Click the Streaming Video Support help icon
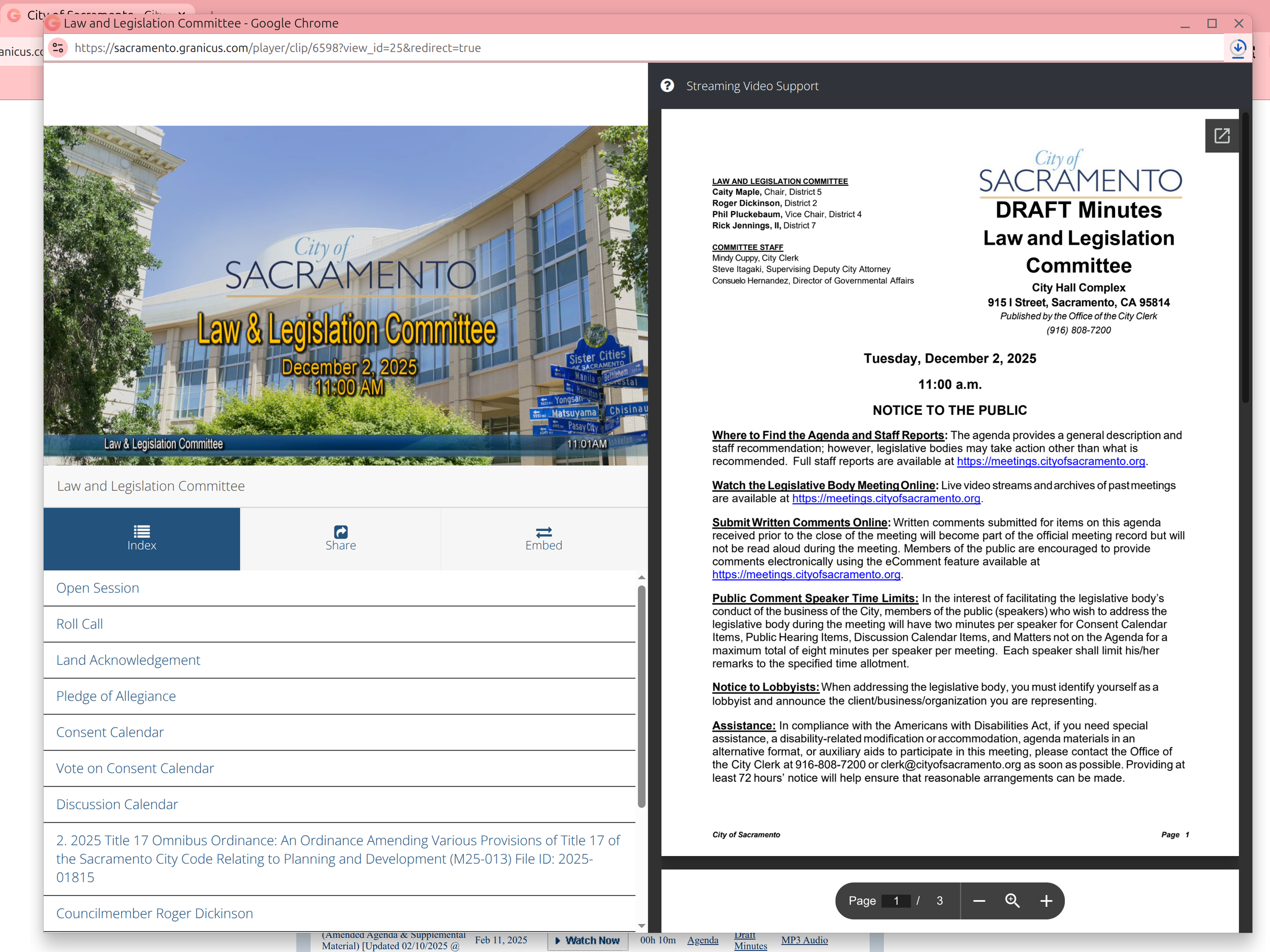Screen dimensions: 1270x952 click(x=667, y=85)
